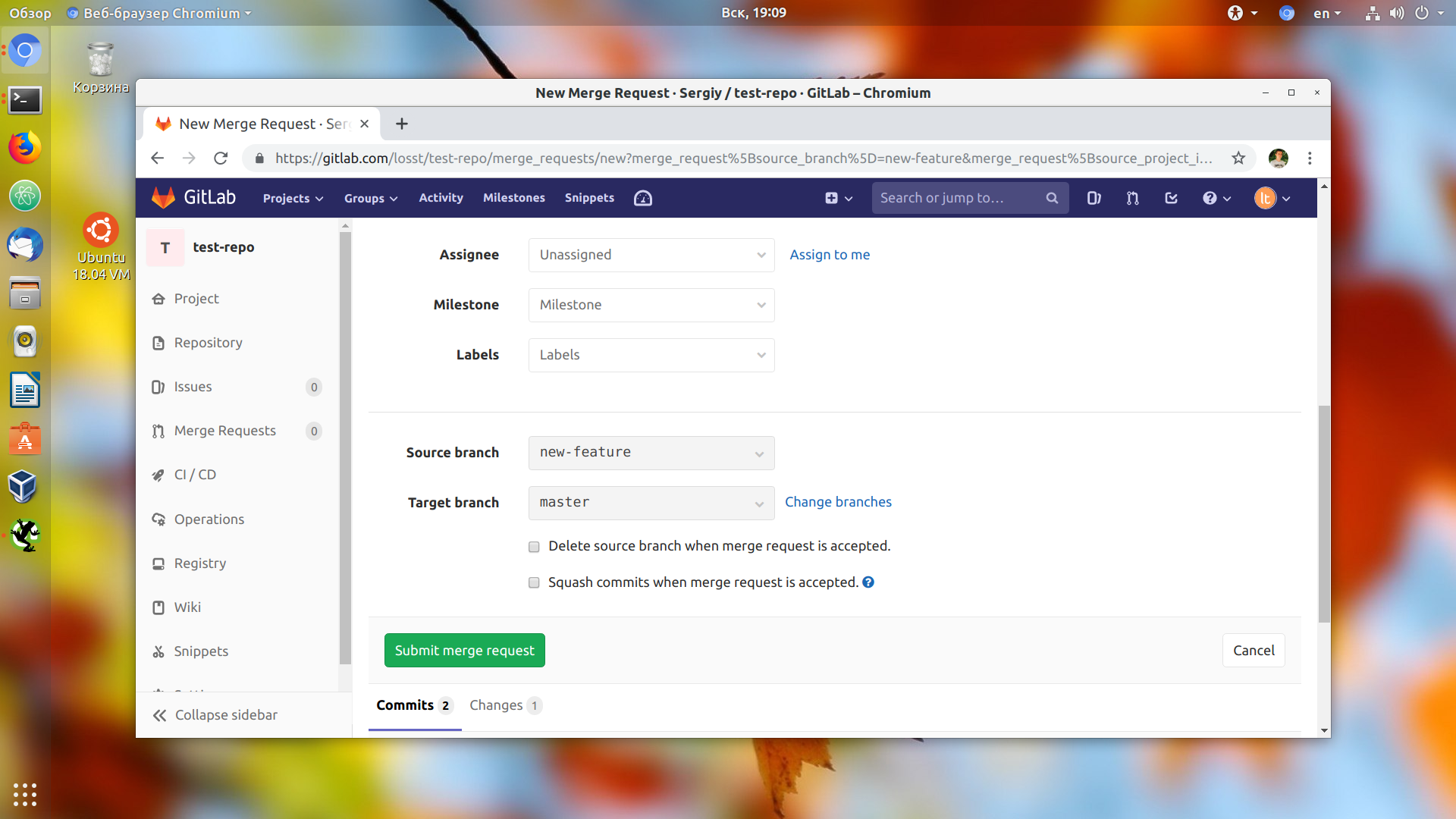This screenshot has height=819, width=1456.
Task: Click Chromium profile avatar icon
Action: pyautogui.click(x=1279, y=158)
